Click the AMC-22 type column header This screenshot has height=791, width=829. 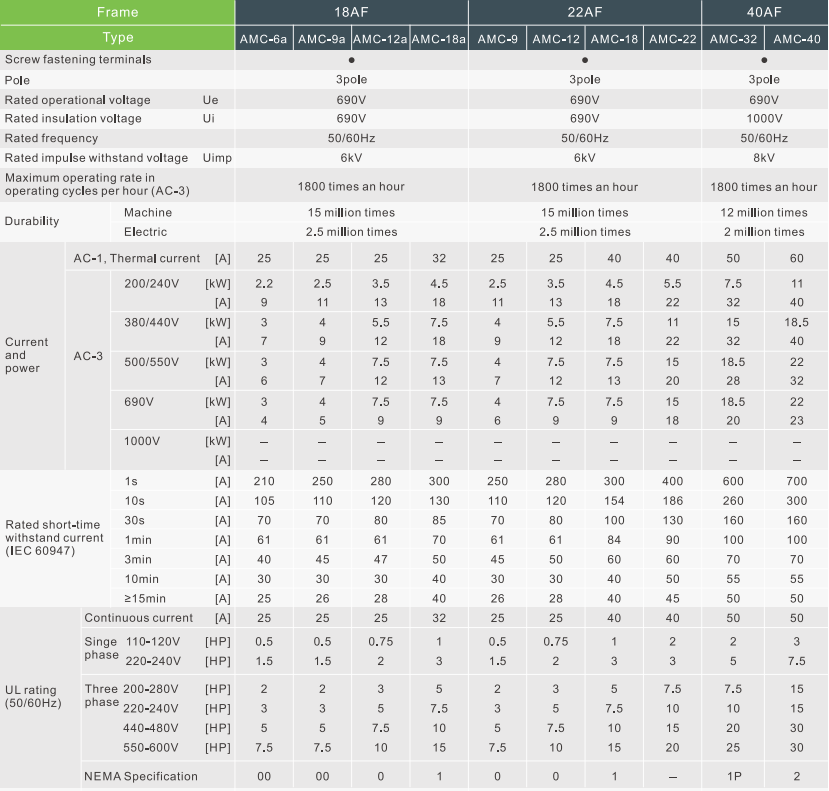coord(673,39)
